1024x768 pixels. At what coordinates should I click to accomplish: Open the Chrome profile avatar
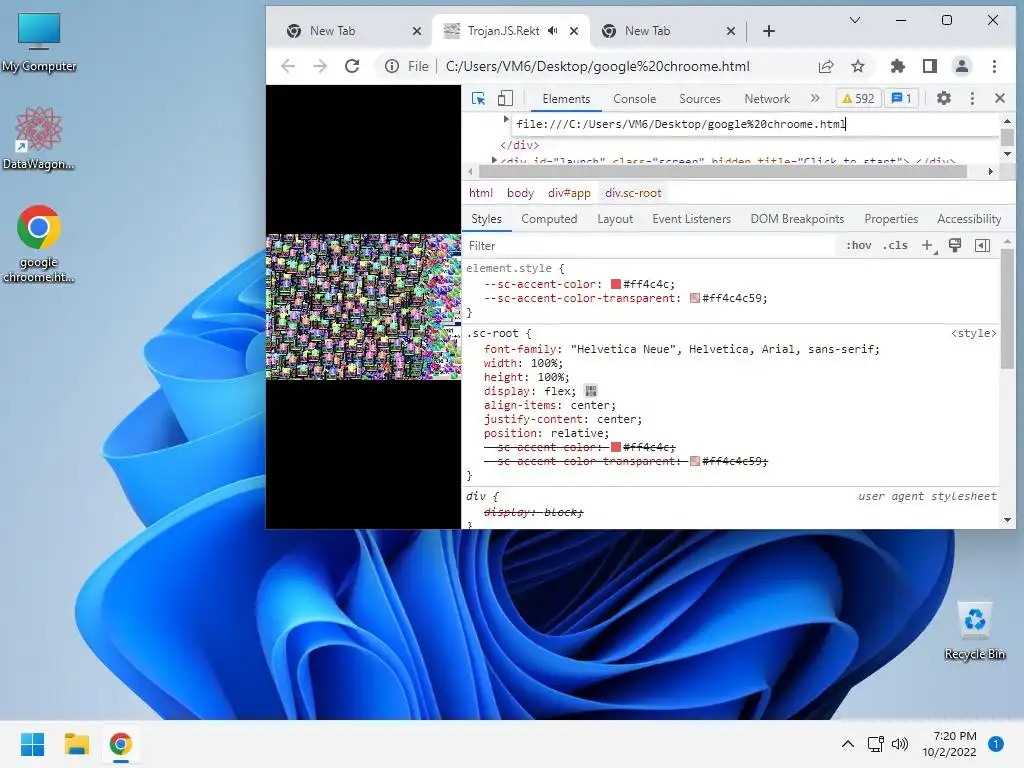tap(961, 66)
